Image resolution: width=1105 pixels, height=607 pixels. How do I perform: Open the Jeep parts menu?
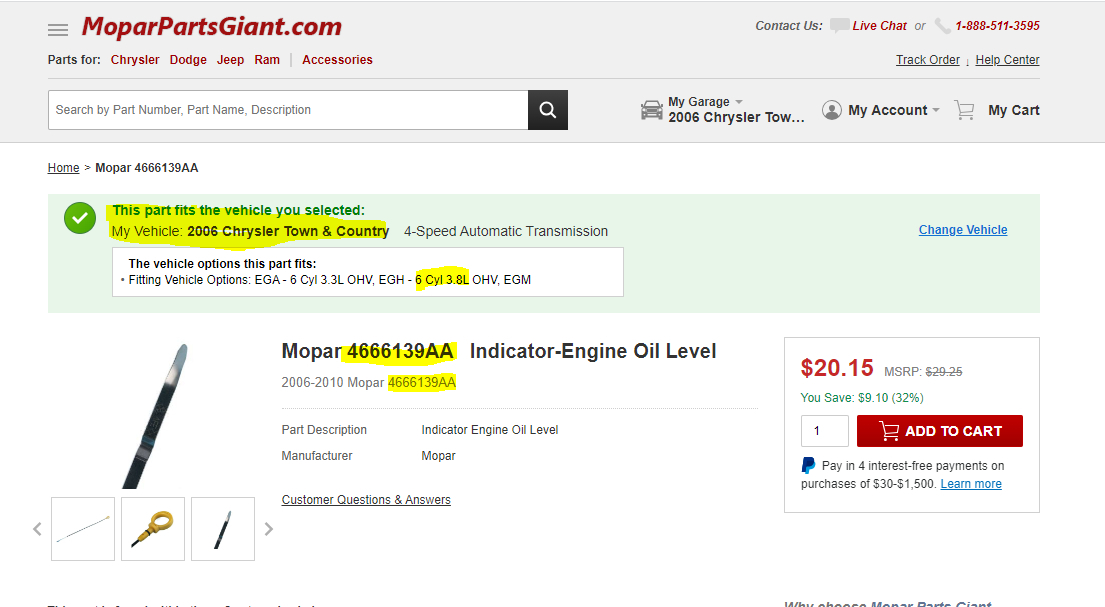(231, 60)
